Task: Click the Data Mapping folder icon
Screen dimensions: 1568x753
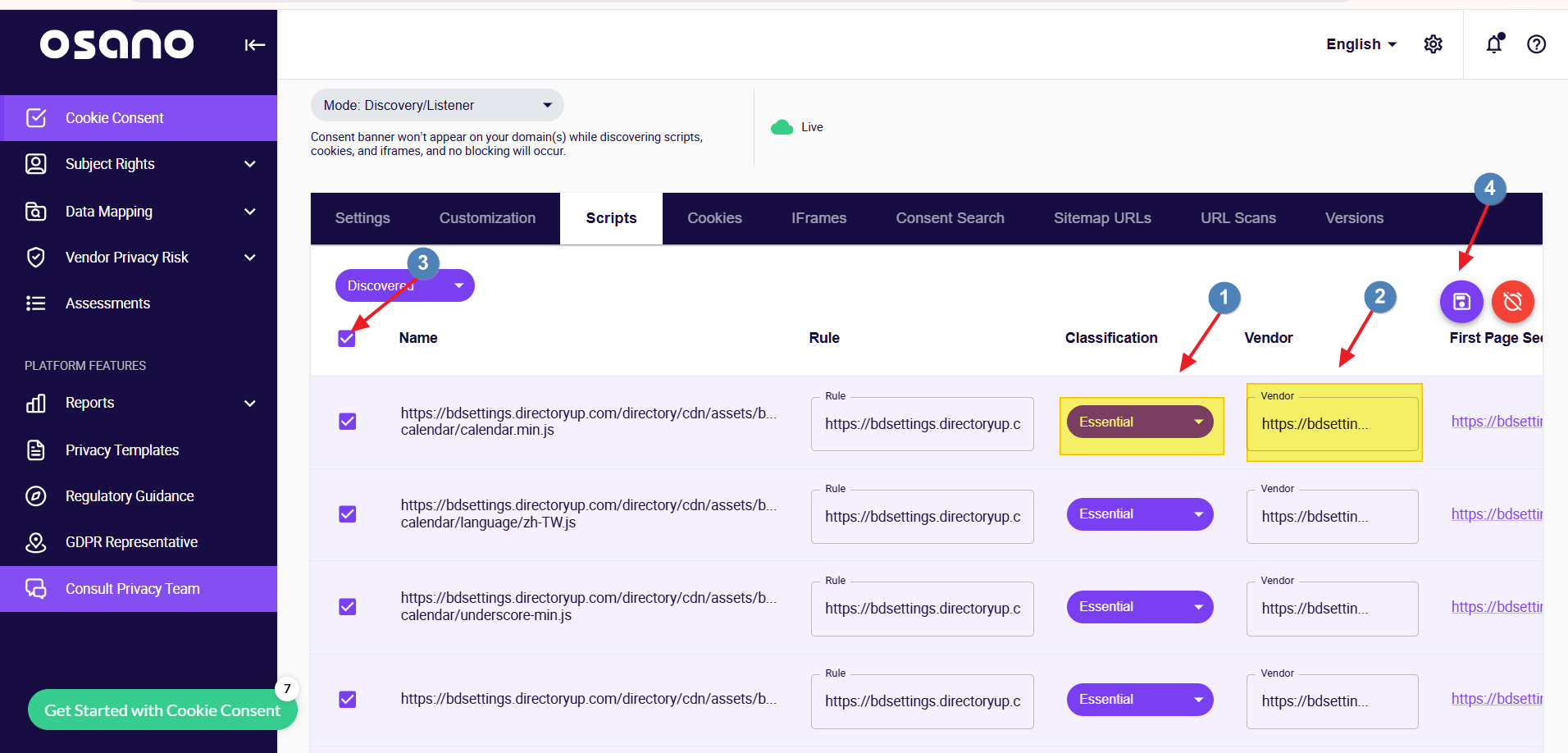Action: (x=36, y=212)
